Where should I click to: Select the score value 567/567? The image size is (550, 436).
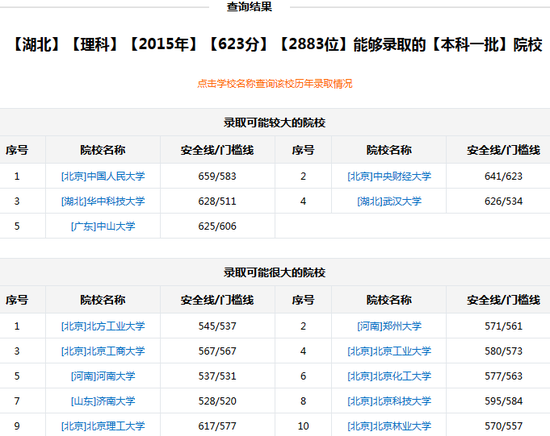[217, 351]
